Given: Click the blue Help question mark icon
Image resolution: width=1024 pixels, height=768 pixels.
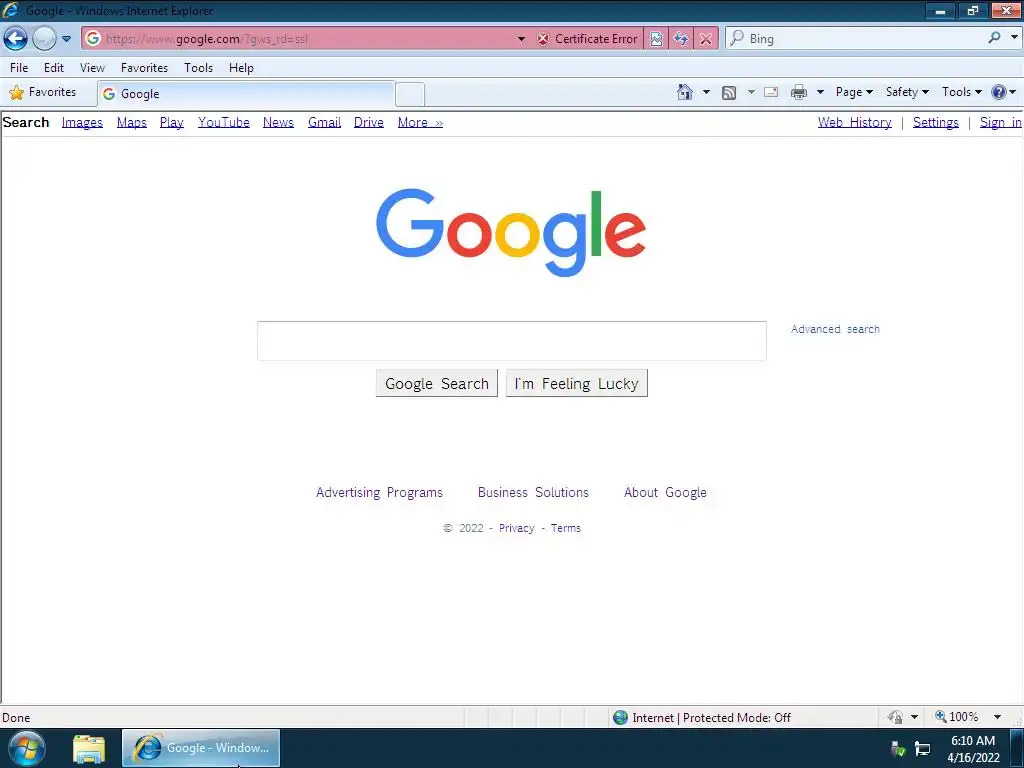Looking at the screenshot, I should [999, 92].
